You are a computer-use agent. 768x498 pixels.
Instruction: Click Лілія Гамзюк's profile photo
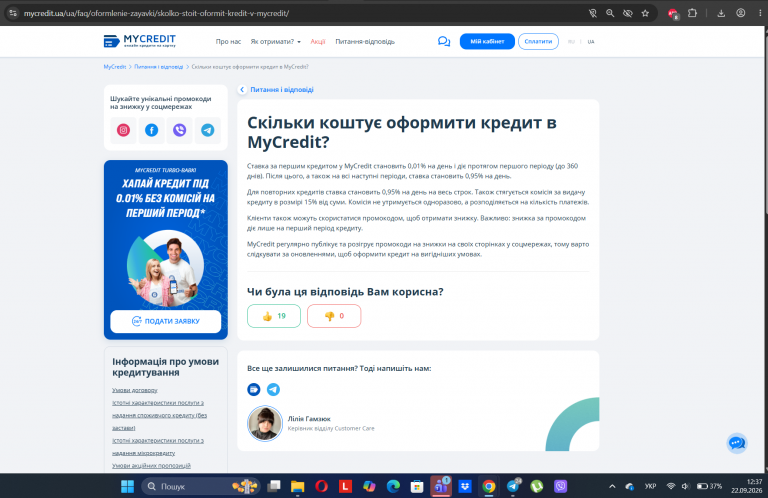[x=265, y=424]
